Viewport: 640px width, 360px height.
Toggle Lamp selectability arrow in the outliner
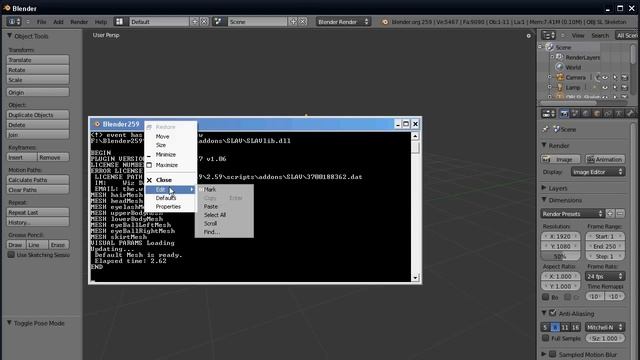[615, 87]
